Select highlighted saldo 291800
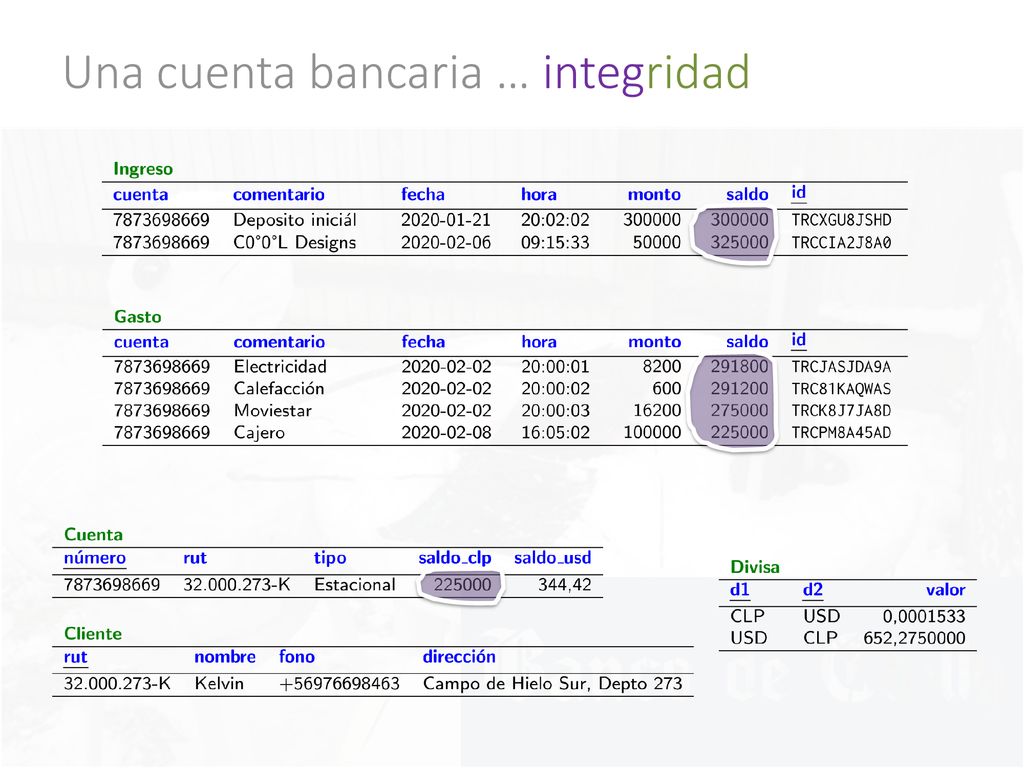This screenshot has width=1024, height=768. 739,366
